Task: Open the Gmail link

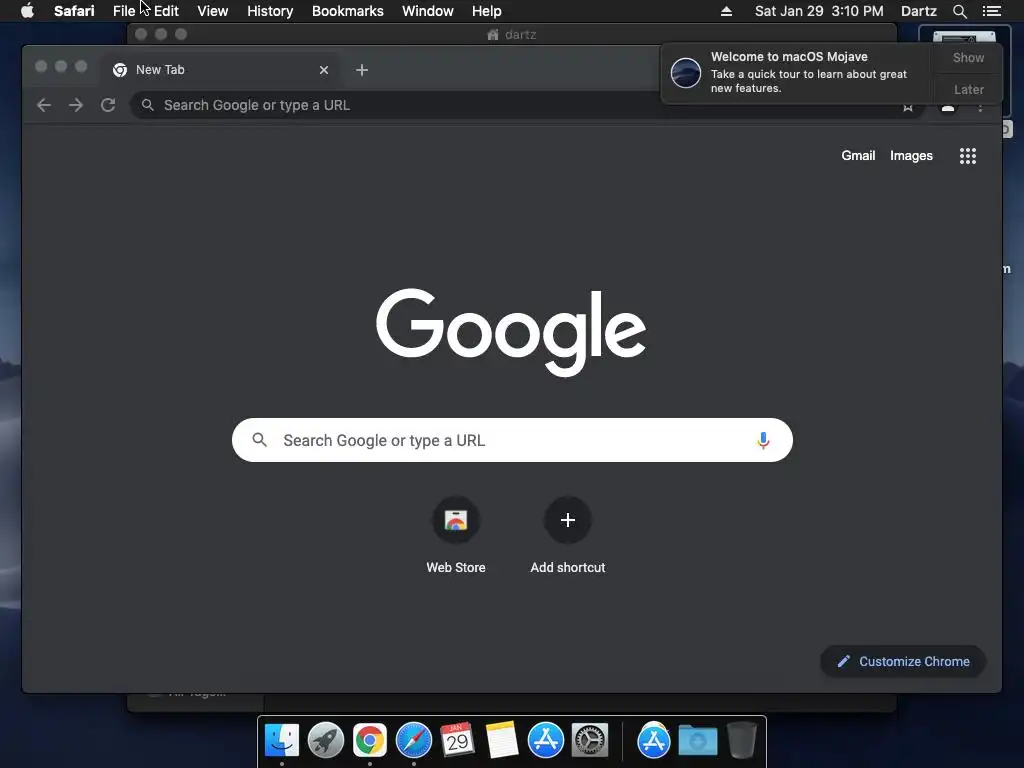Action: click(x=858, y=155)
